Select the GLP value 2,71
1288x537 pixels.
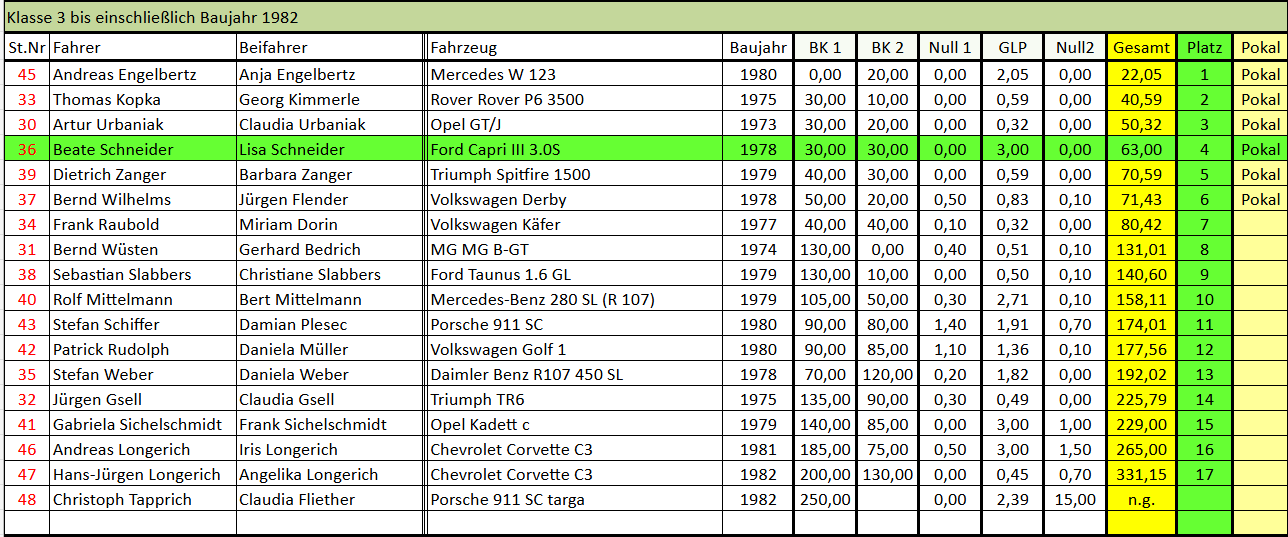[1012, 299]
